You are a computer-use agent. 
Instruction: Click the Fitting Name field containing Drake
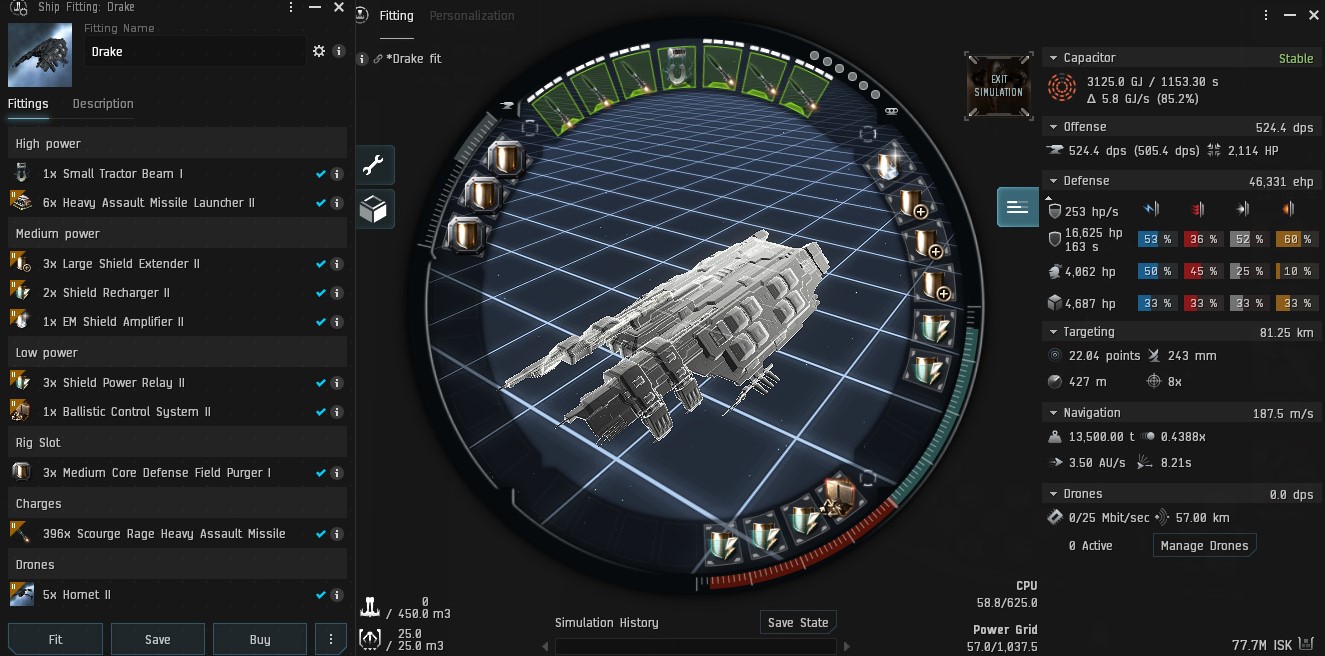(195, 51)
